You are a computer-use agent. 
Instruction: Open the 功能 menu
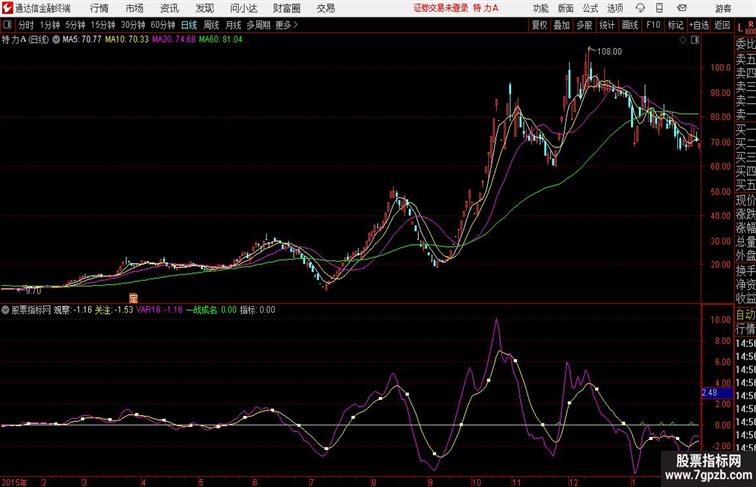coord(540,8)
